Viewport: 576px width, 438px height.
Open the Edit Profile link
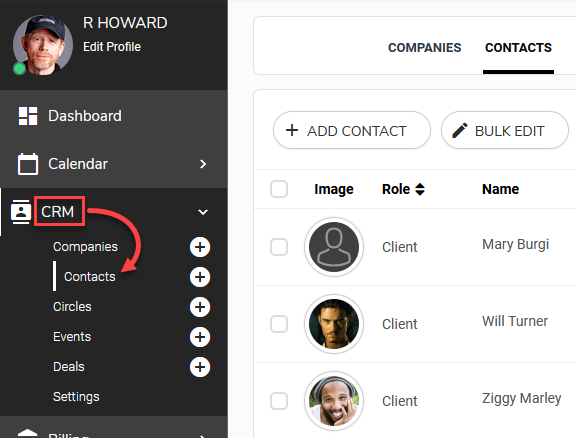pos(112,47)
